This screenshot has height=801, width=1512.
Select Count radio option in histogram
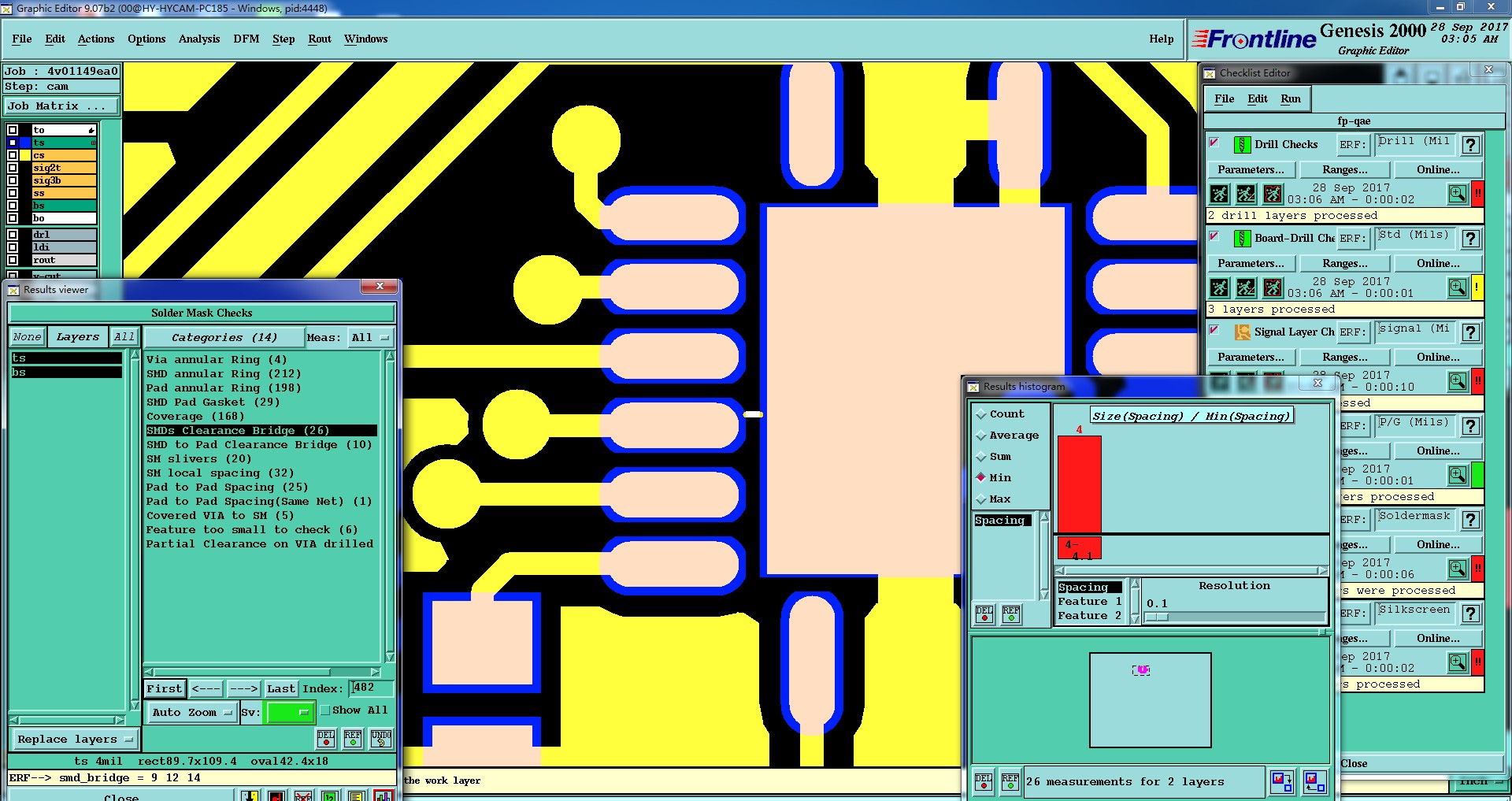click(981, 413)
